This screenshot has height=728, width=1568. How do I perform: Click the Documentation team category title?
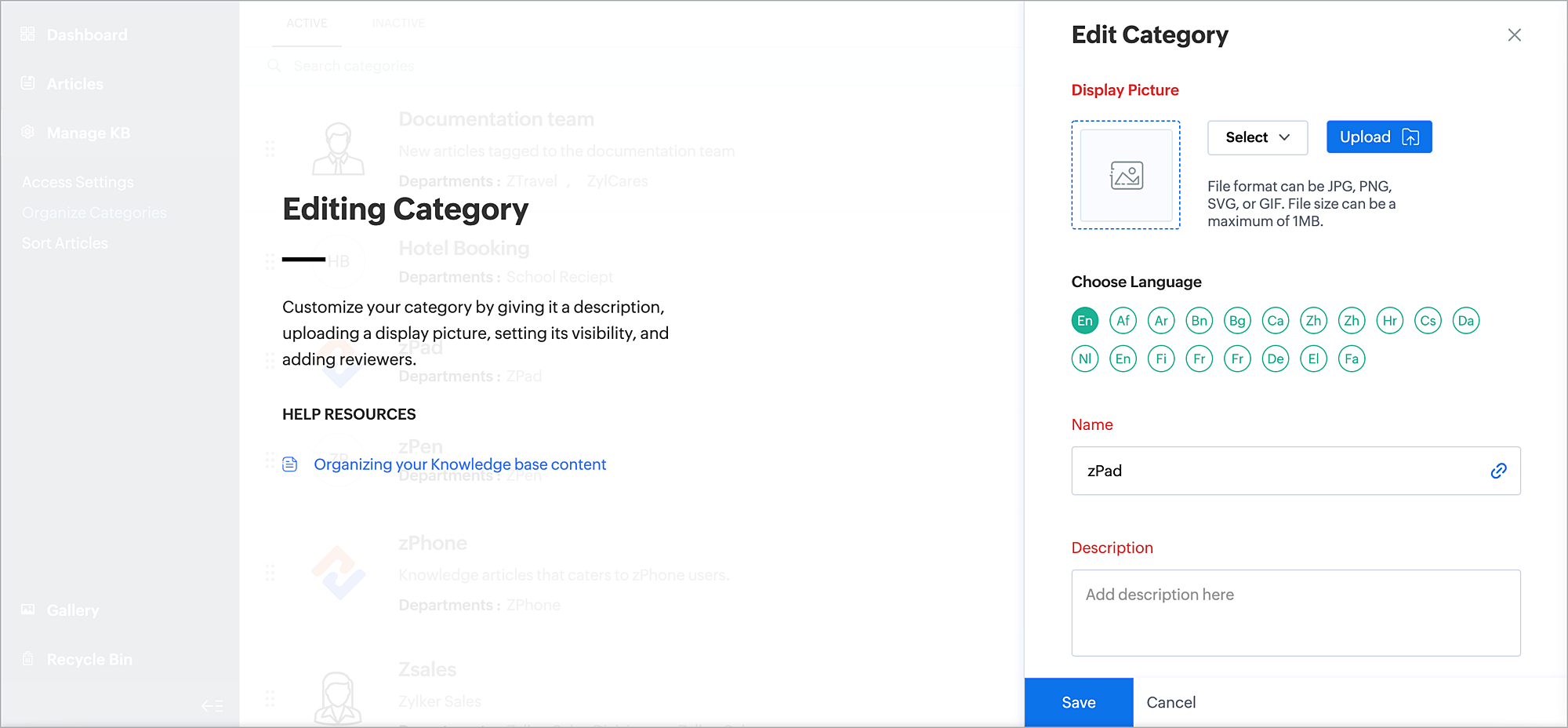point(496,119)
